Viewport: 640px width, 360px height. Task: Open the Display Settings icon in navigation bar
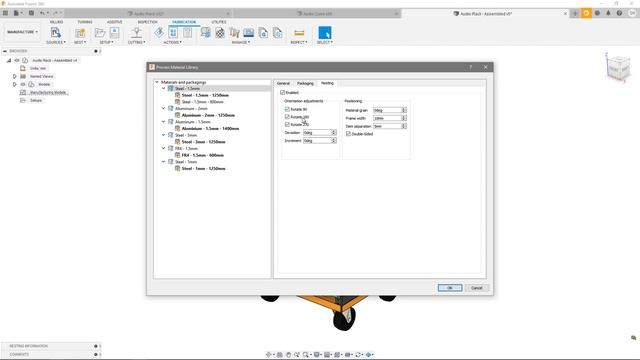pyautogui.click(x=317, y=354)
